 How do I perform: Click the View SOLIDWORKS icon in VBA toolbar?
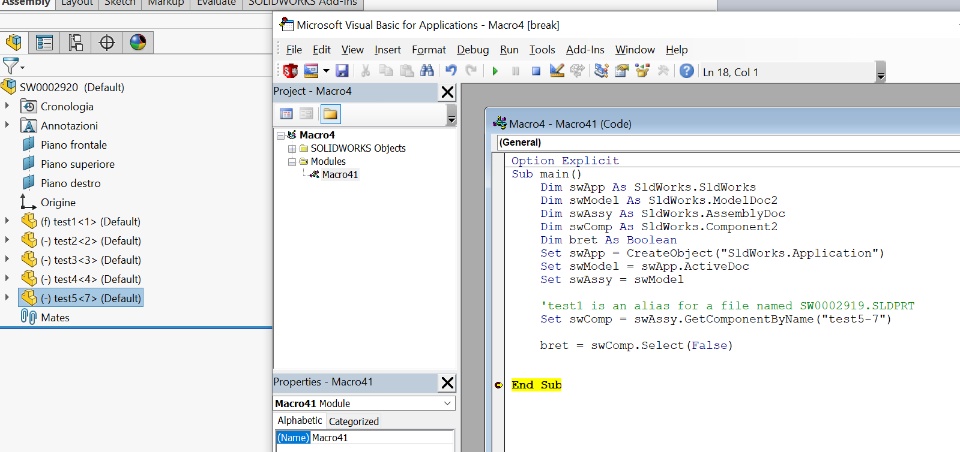coord(290,71)
